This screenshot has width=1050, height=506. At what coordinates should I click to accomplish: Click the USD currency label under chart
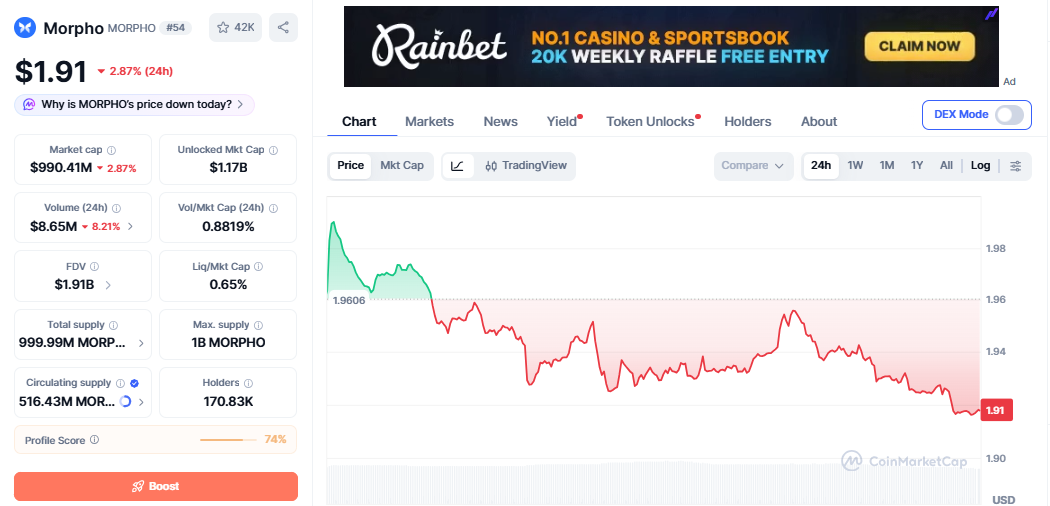point(1003,499)
